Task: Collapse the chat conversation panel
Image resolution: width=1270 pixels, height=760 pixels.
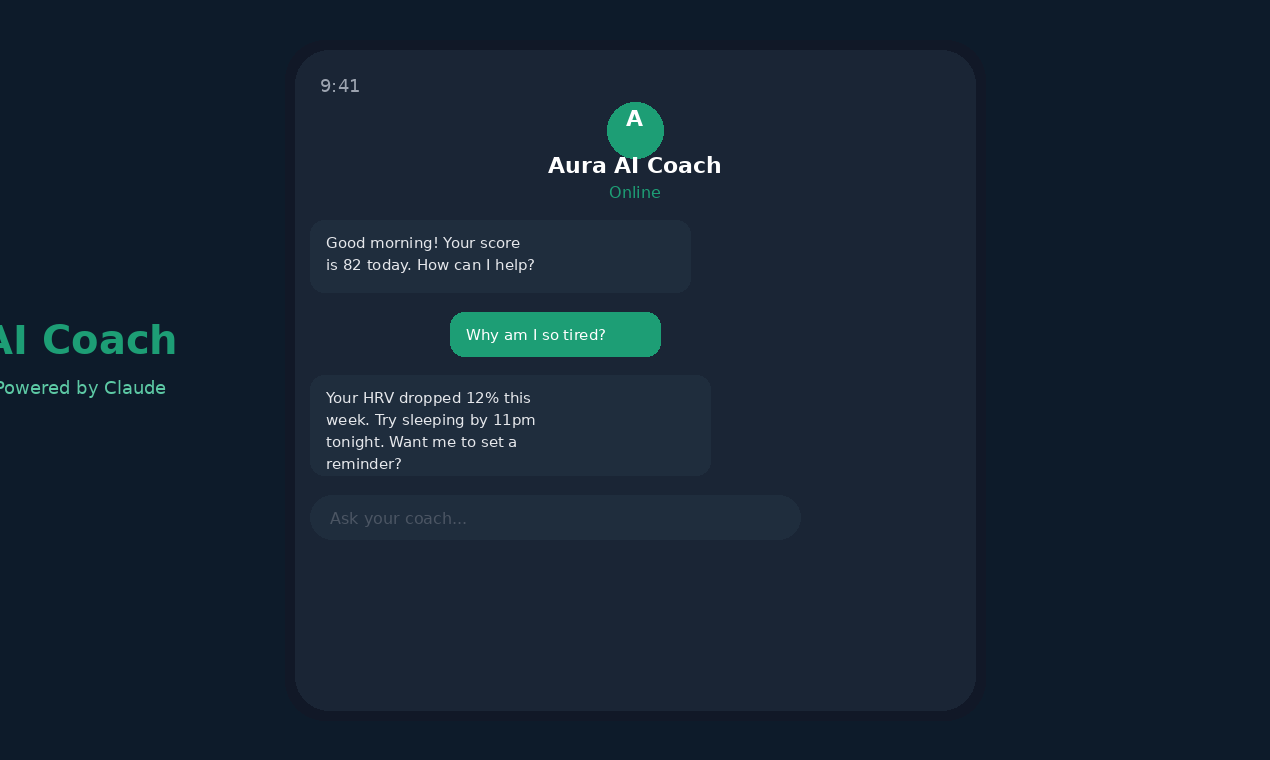Action: 635,380
